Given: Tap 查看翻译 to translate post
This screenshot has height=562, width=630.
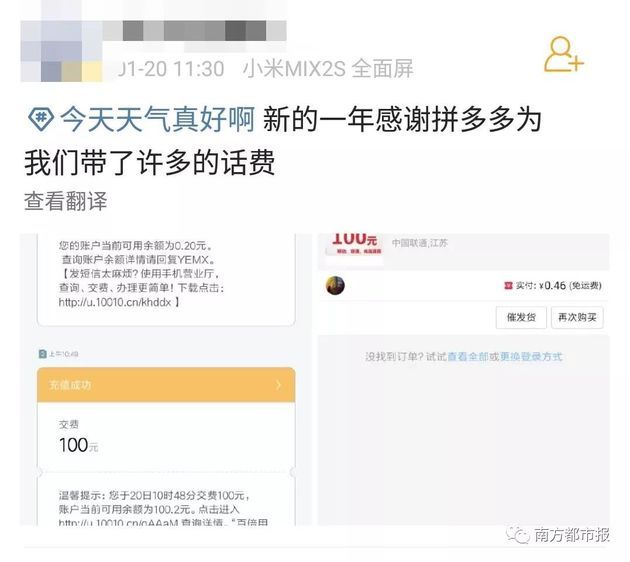Looking at the screenshot, I should coord(66,200).
